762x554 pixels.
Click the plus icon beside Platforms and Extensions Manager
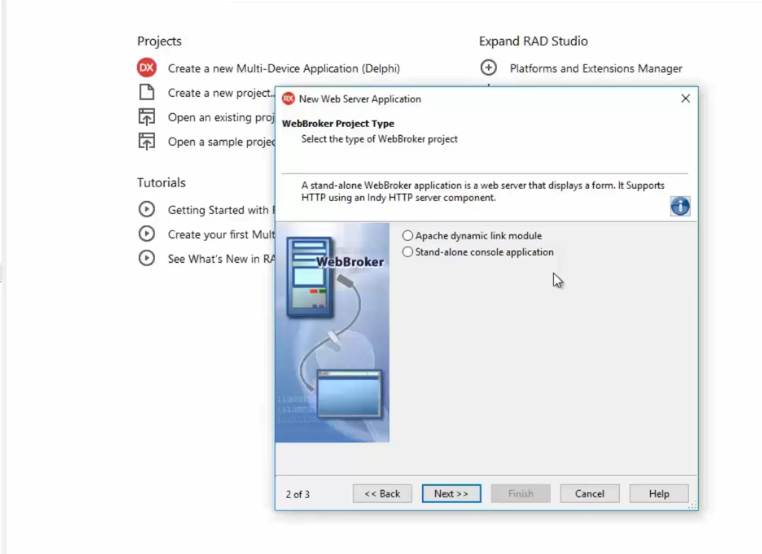click(x=488, y=68)
